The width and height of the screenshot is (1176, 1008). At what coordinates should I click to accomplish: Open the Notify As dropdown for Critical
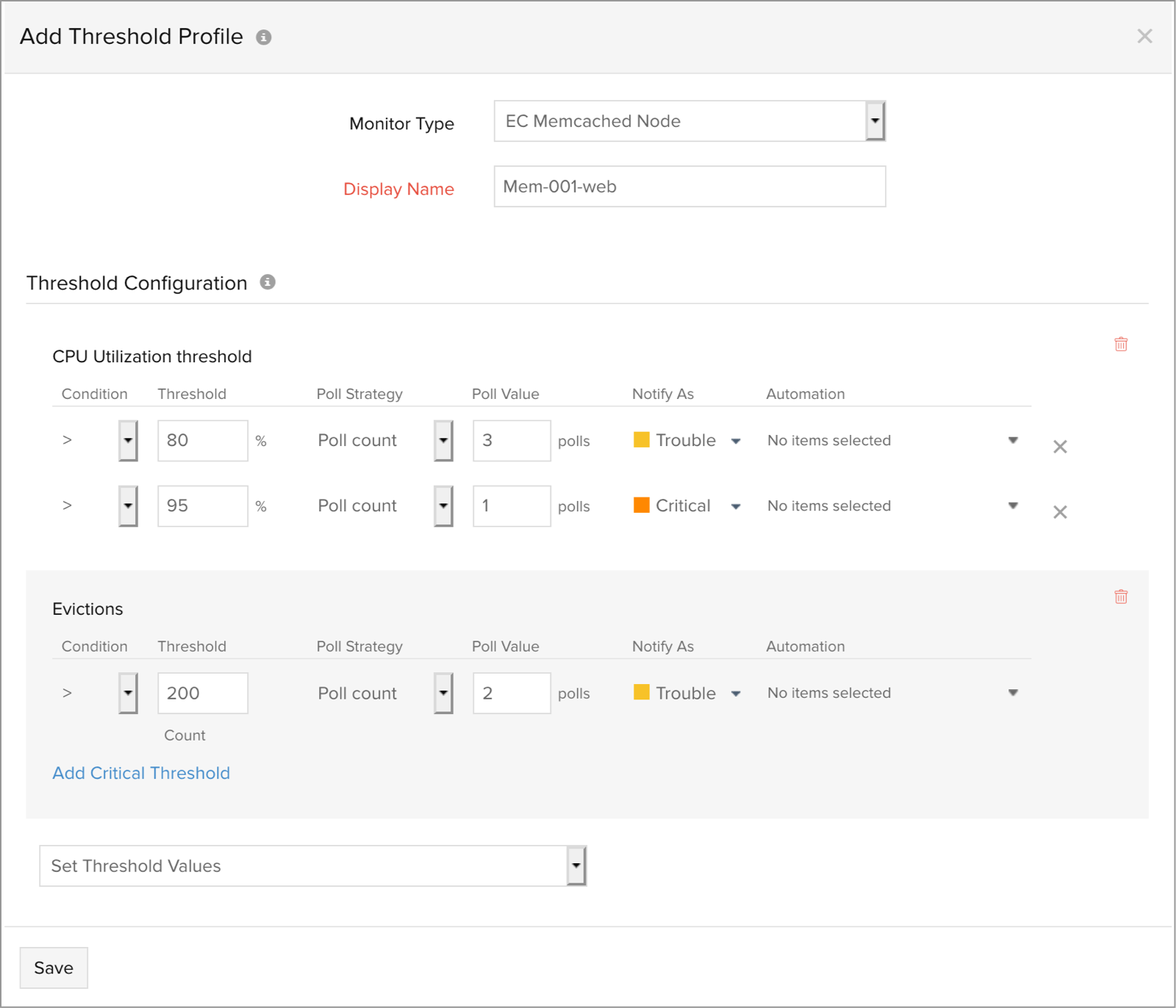pyautogui.click(x=735, y=505)
